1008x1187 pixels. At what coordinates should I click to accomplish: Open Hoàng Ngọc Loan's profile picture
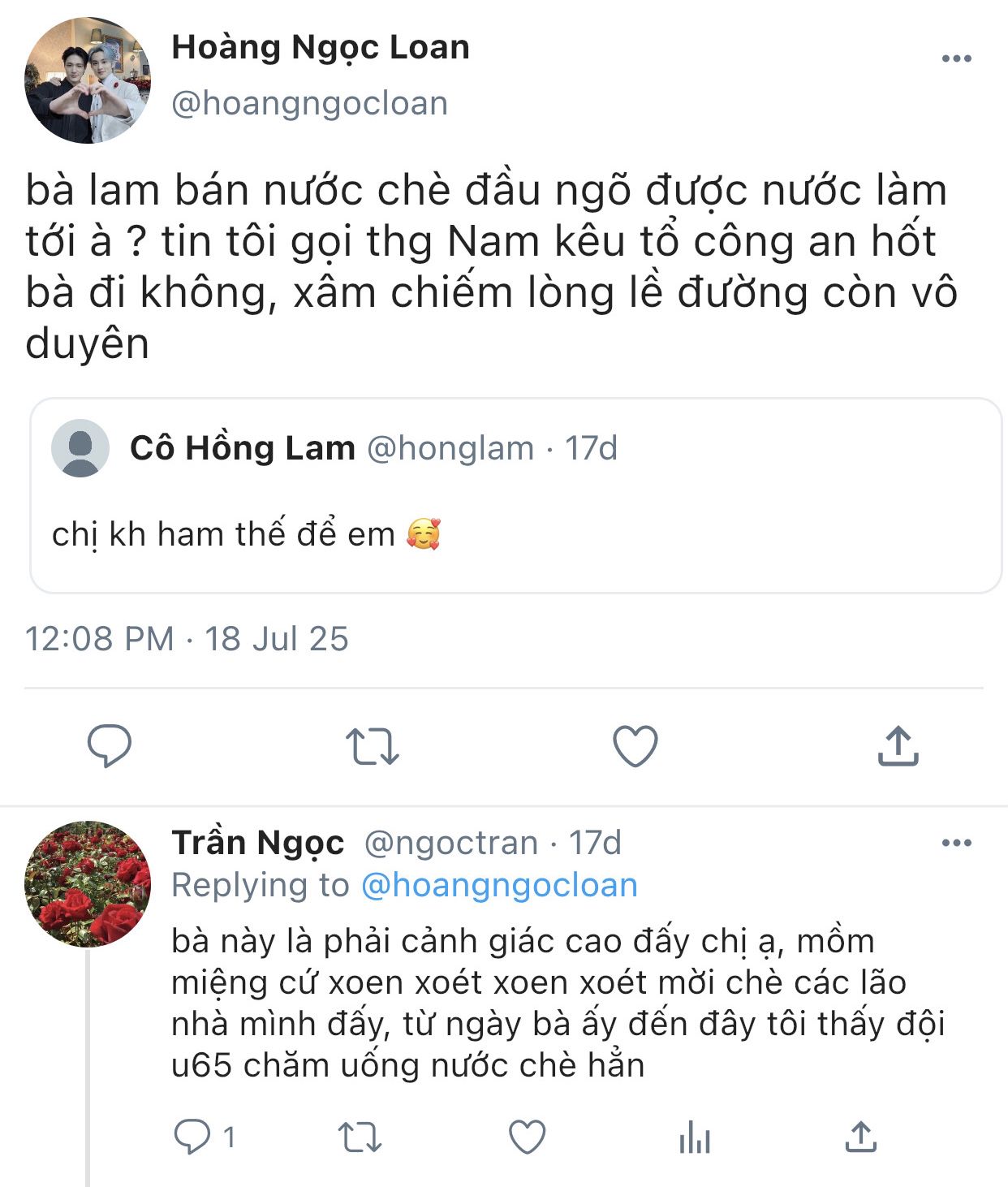point(88,80)
